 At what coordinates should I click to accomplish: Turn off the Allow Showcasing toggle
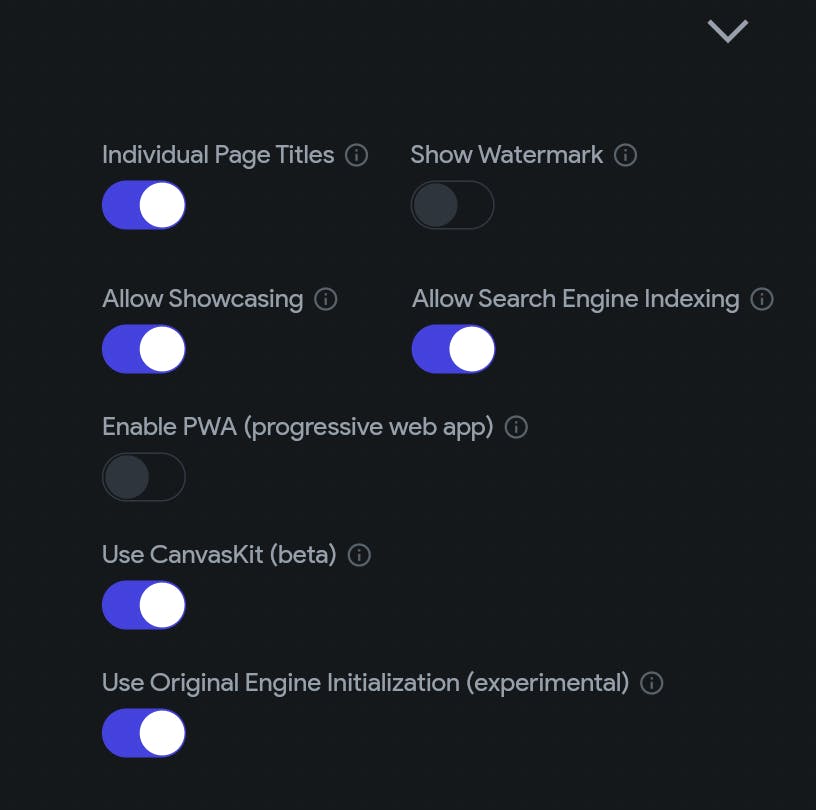144,349
